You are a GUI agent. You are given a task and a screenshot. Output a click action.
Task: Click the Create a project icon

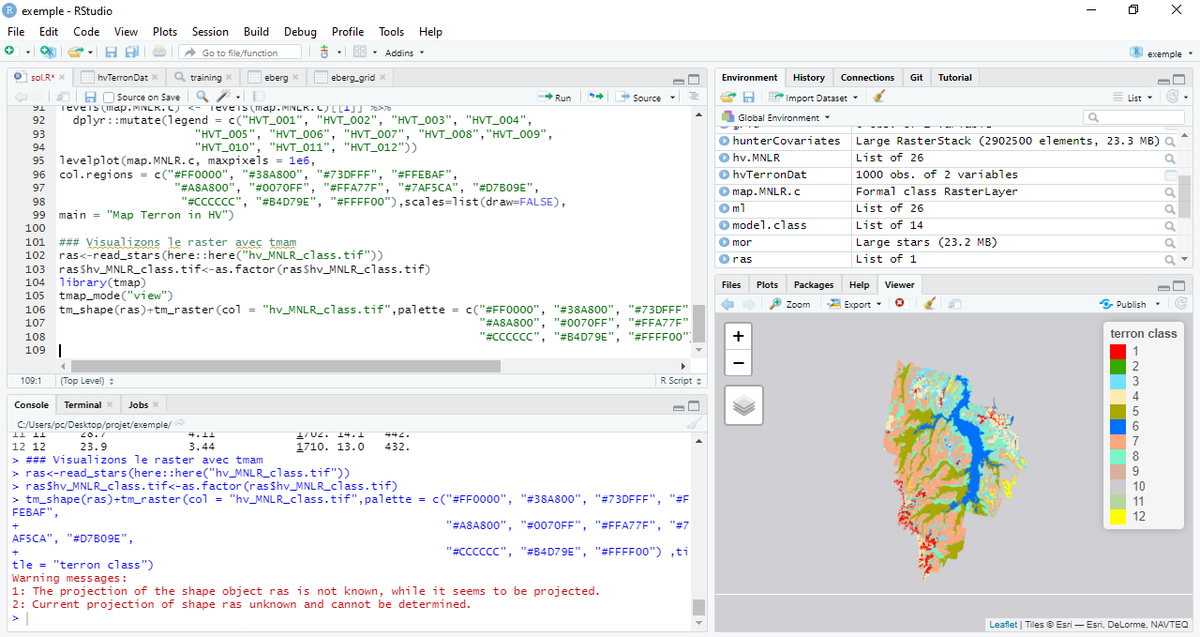(x=47, y=52)
